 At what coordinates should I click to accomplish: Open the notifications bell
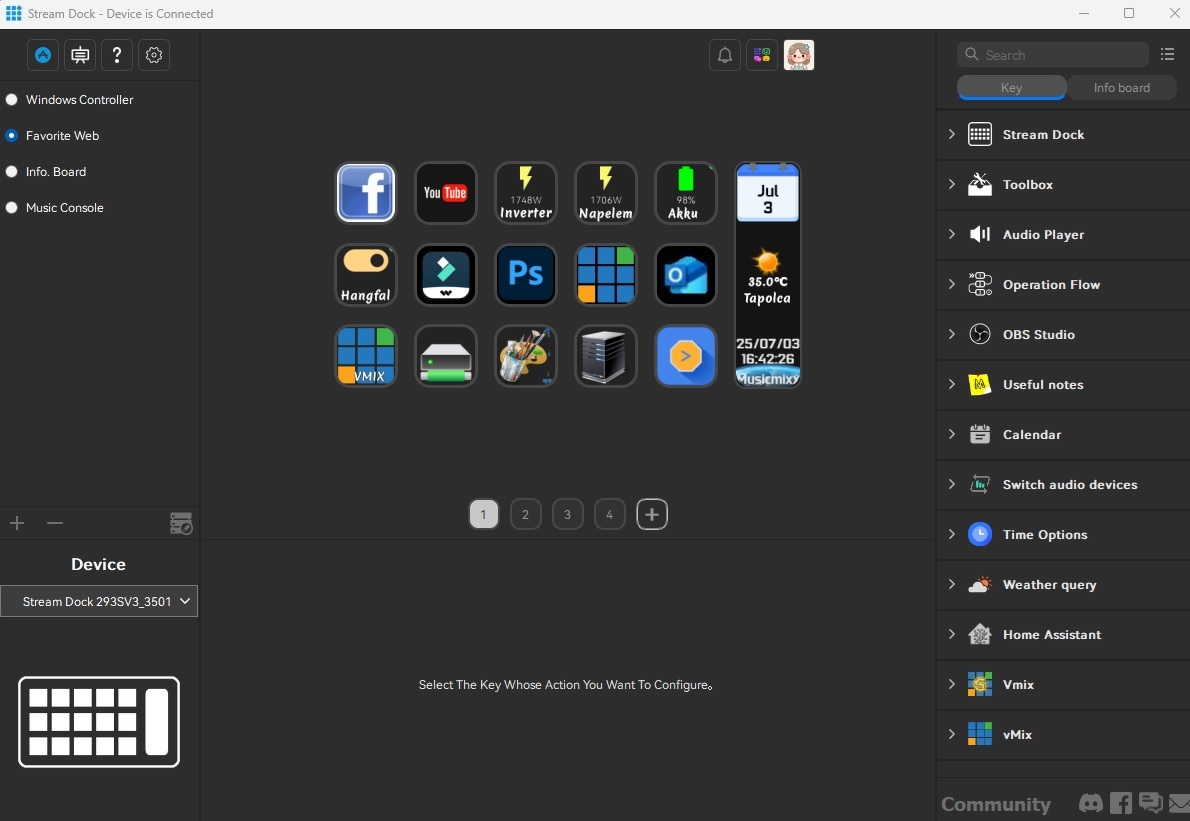tap(725, 55)
